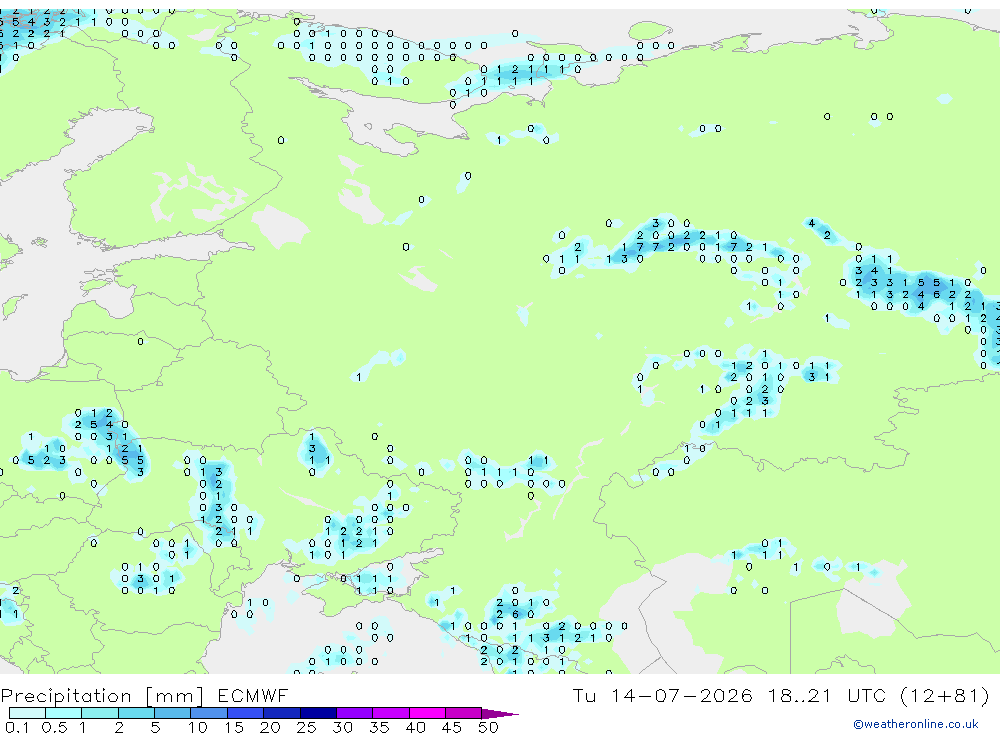The image size is (1000, 733).
Task: Select the 40–45 mm magenta legend swatch
Action: [427, 713]
